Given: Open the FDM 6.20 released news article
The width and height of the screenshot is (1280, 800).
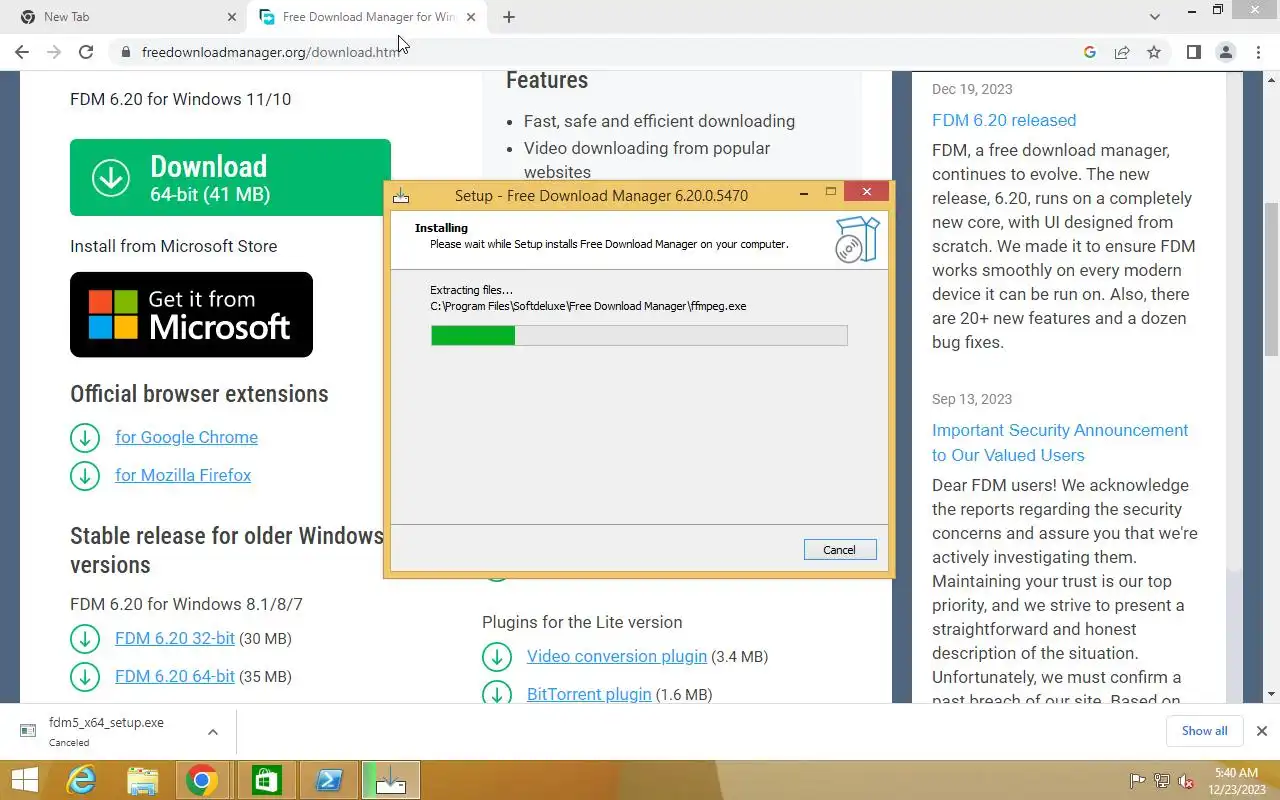Looking at the screenshot, I should coord(1004,120).
